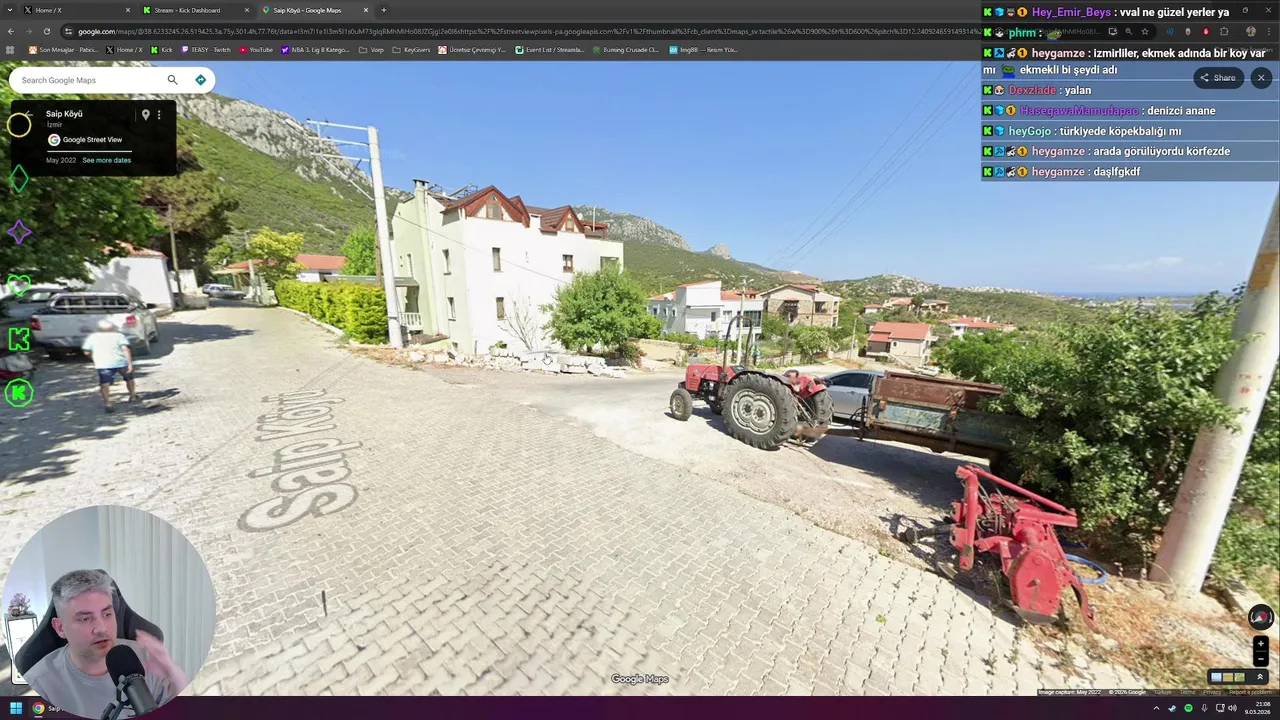1280x720 pixels.
Task: Open the 'Burning Crusade Cl...' bookmark
Action: point(626,49)
